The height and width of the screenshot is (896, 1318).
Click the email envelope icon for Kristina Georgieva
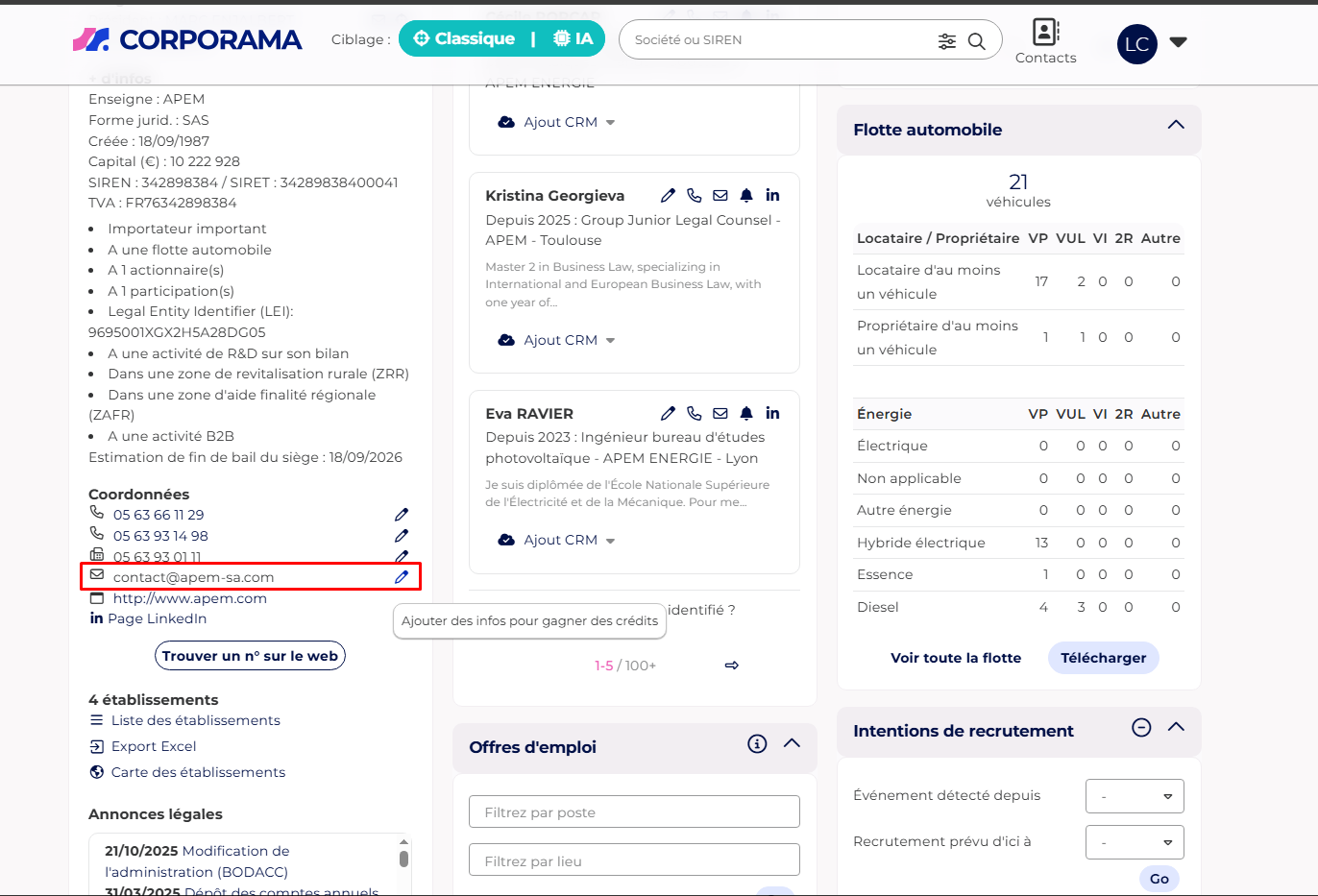click(720, 195)
